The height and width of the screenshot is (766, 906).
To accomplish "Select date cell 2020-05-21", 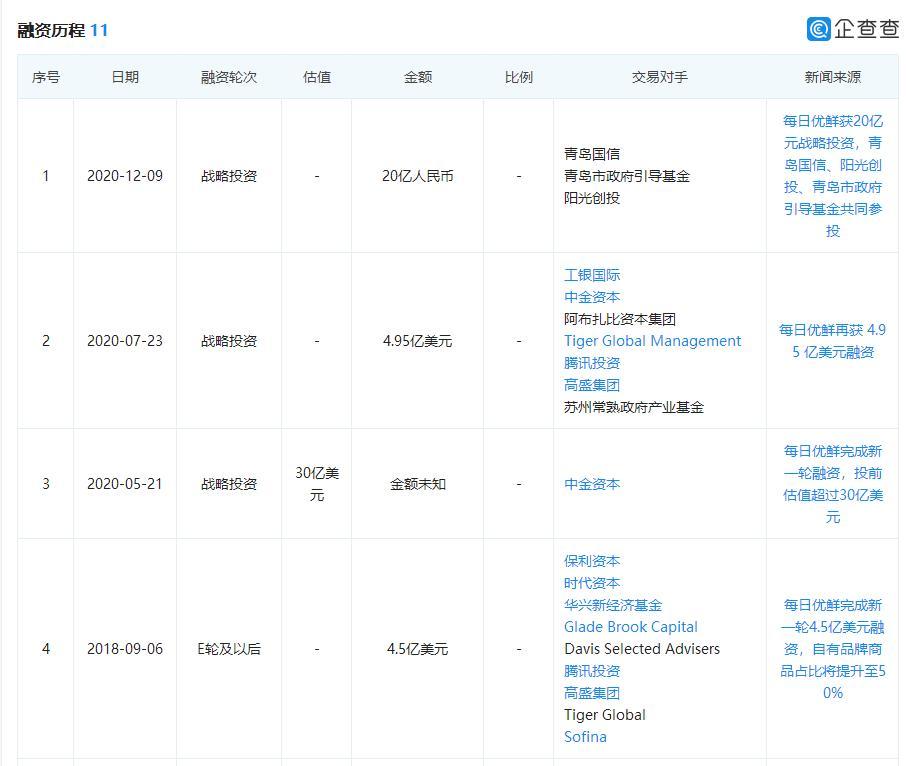I will tap(125, 484).
